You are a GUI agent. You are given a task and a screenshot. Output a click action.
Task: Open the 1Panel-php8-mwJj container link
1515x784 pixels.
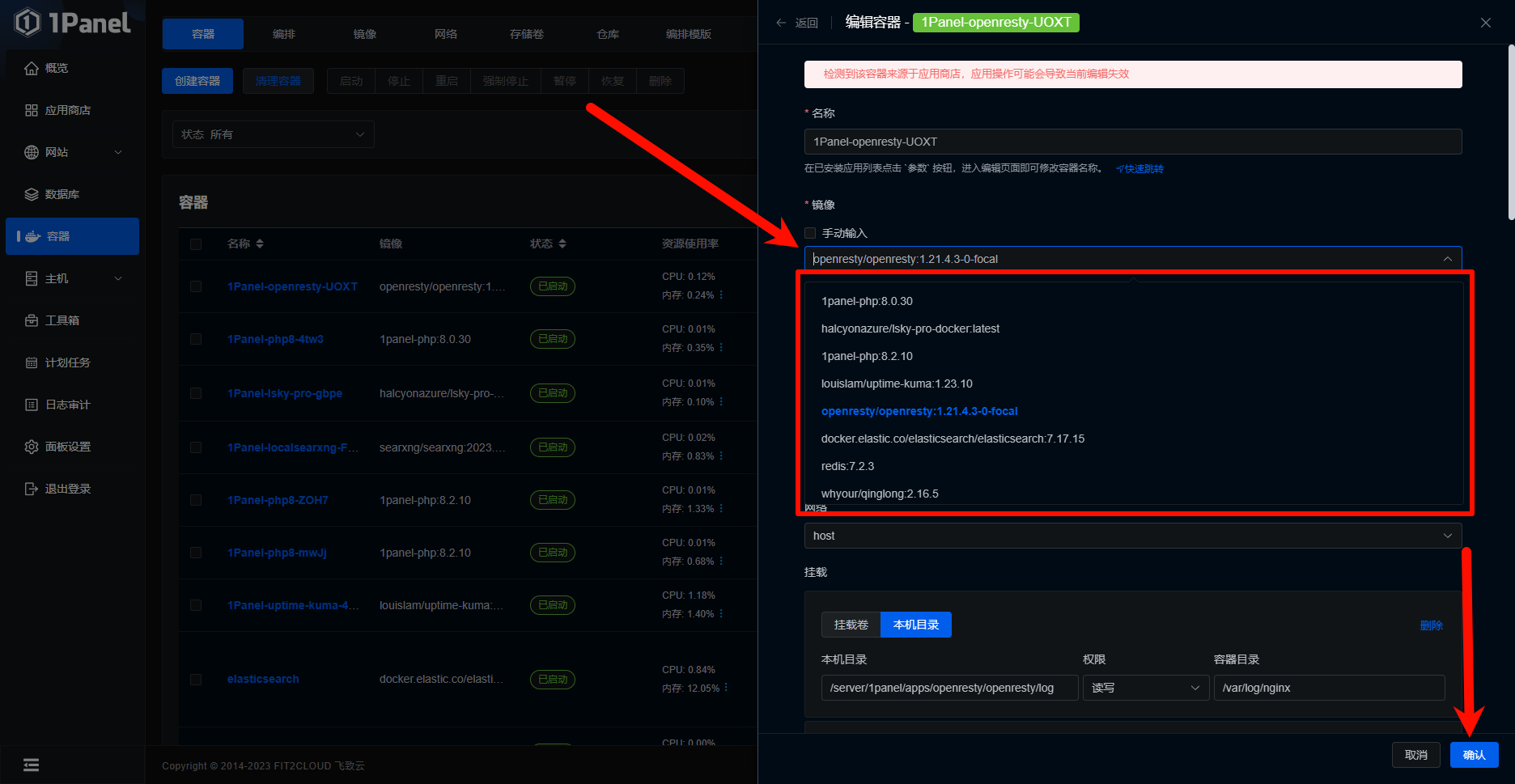(x=277, y=553)
